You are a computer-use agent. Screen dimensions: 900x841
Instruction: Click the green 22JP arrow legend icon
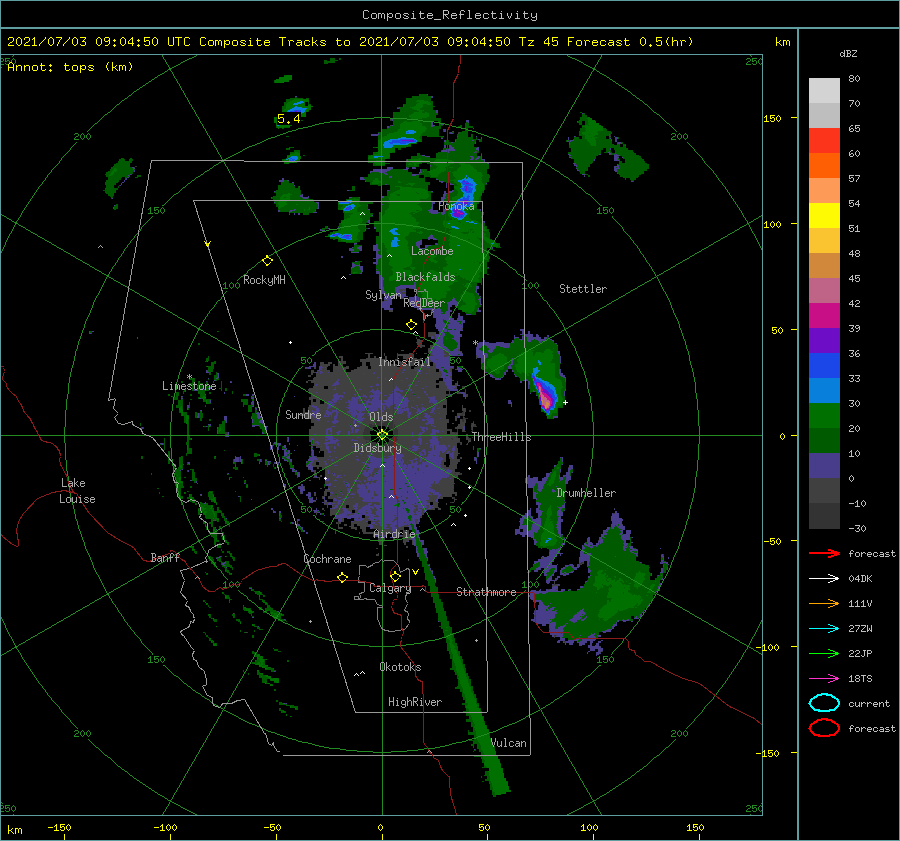tap(824, 653)
